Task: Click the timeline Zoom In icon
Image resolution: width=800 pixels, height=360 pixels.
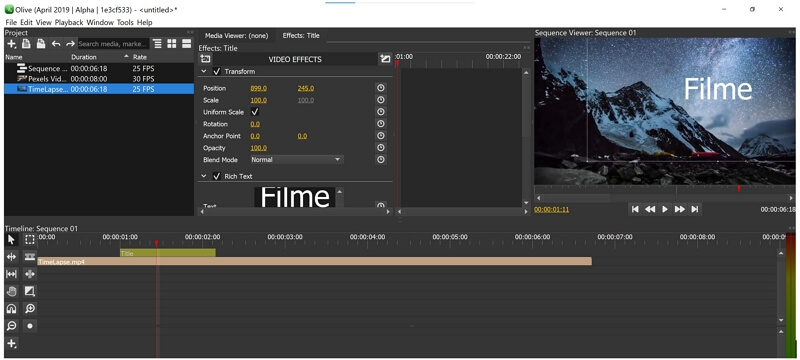Action: [30, 308]
